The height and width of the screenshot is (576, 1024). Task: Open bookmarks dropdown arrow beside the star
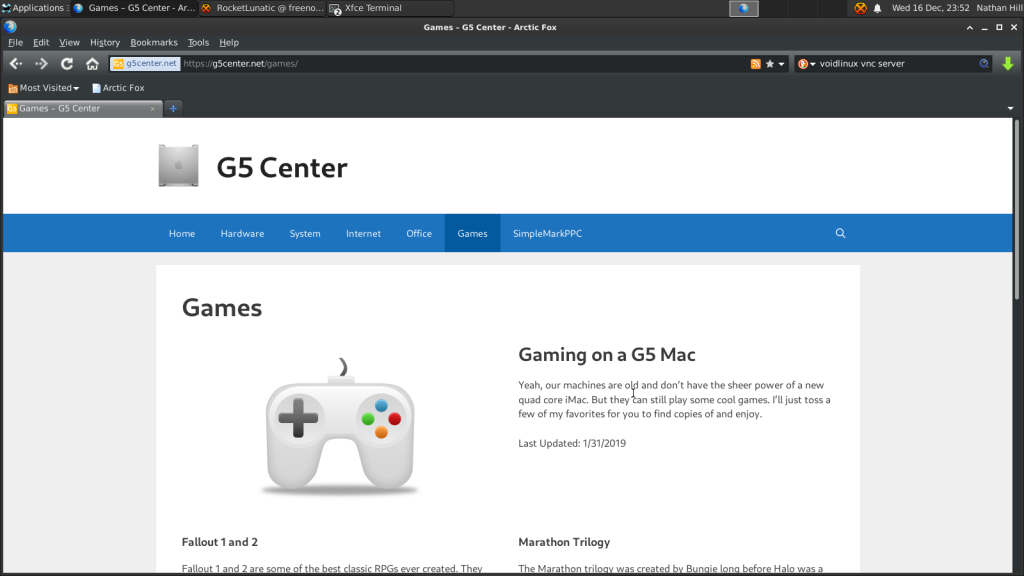[781, 64]
